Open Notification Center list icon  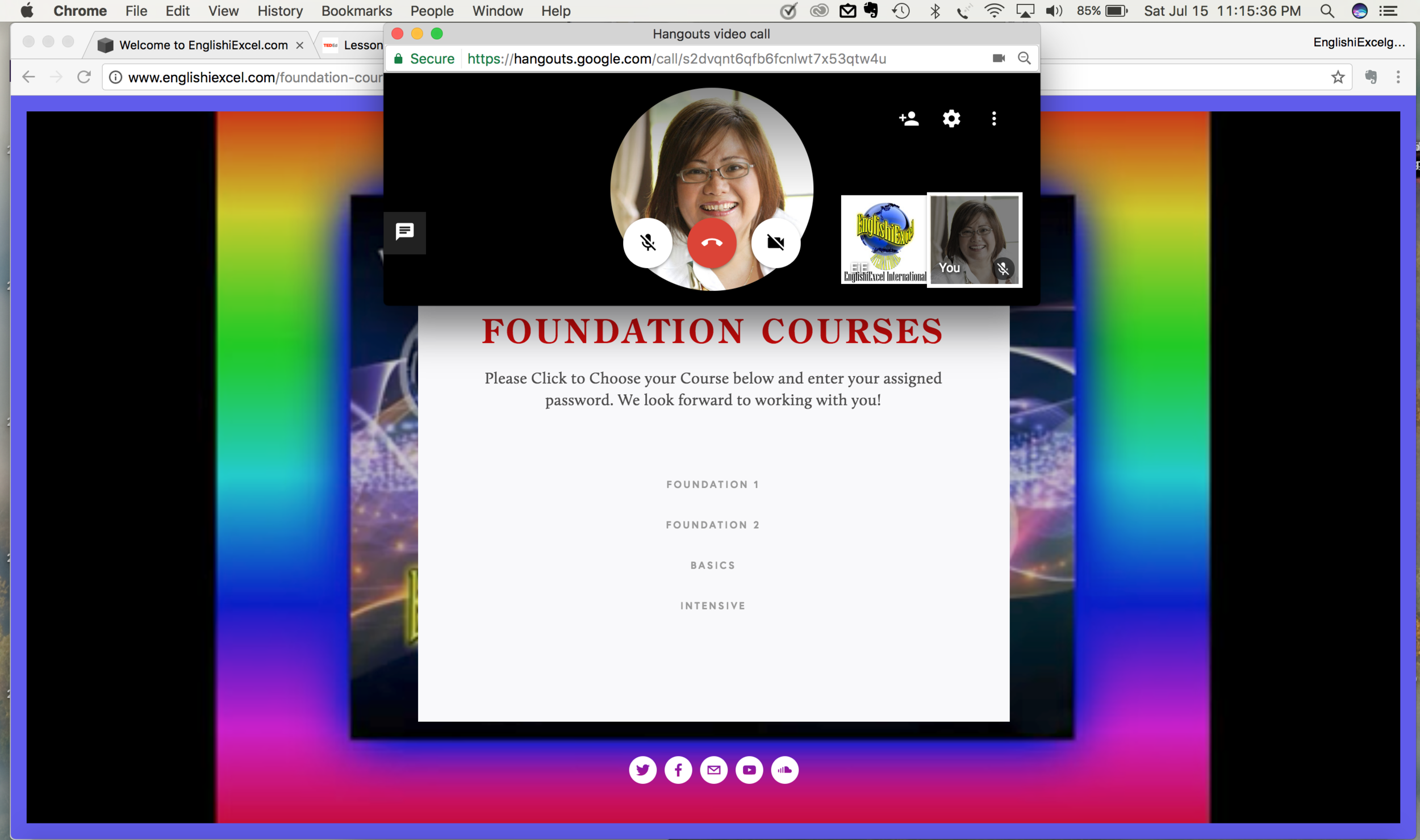click(1388, 11)
